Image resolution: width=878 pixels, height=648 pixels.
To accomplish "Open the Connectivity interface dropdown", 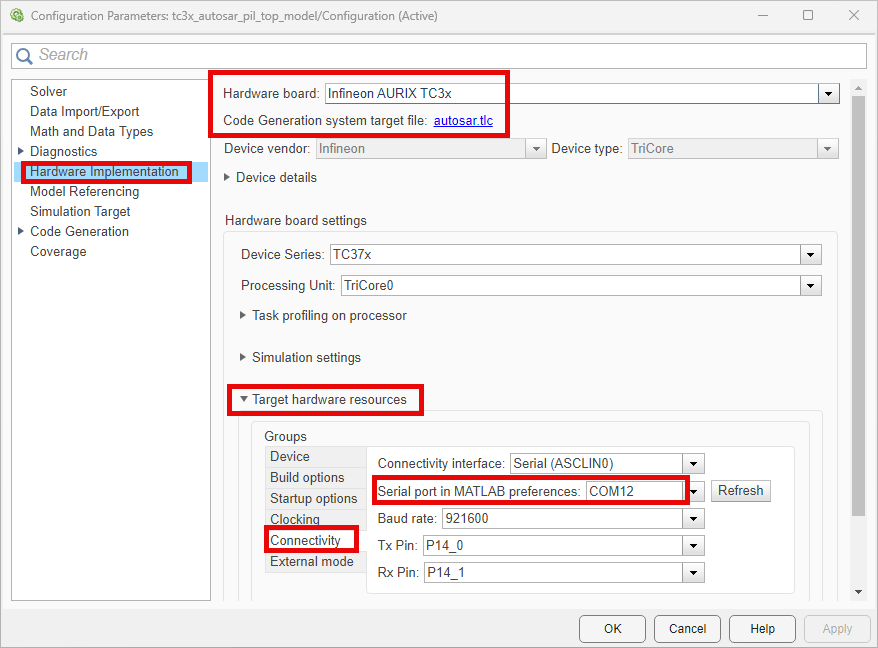I will tap(693, 464).
